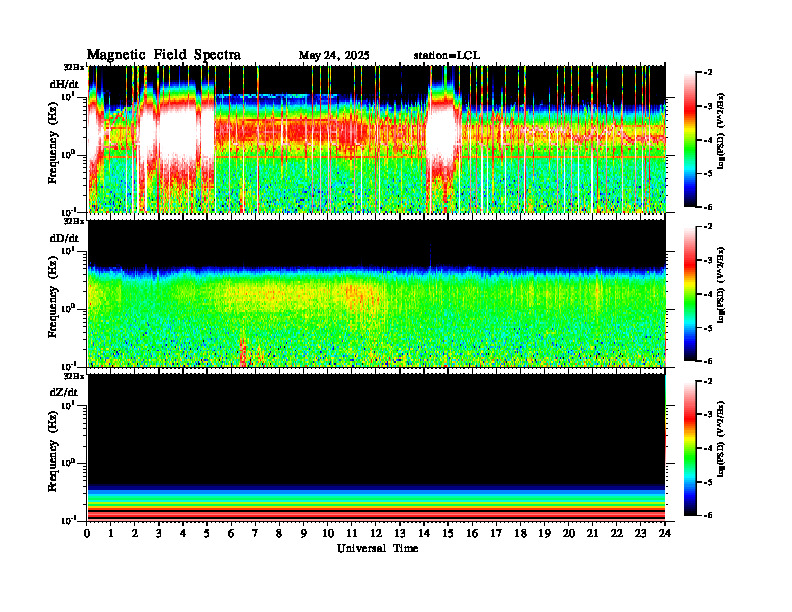Click hour 13 tick label on time axis

[x=400, y=534]
